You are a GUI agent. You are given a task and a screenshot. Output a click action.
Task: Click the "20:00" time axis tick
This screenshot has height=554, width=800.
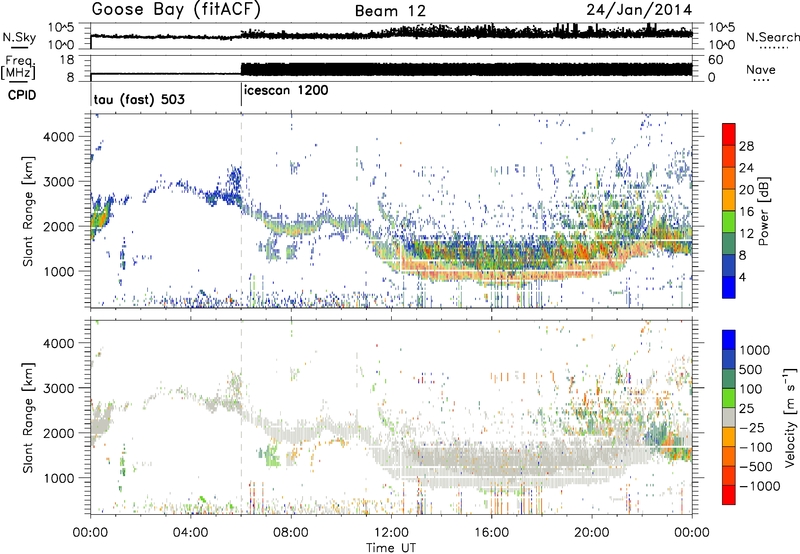pos(592,533)
